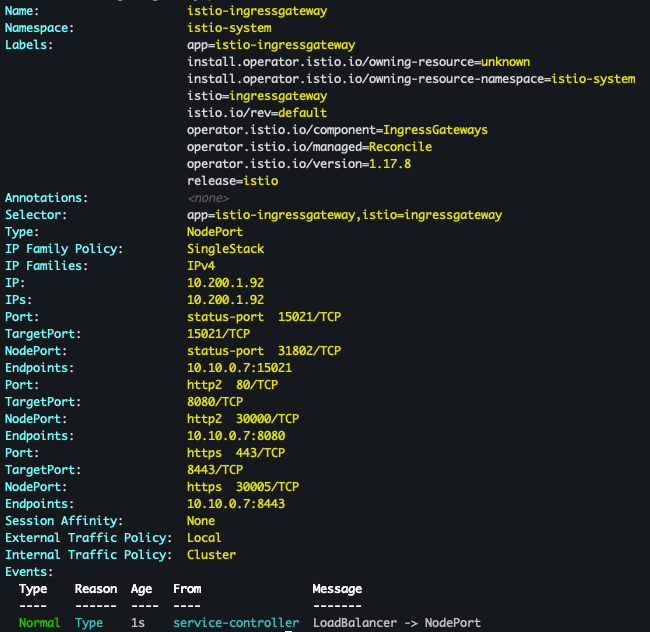Click the Session Affinity: field name
Screen dimensions: 650x632
point(64,521)
